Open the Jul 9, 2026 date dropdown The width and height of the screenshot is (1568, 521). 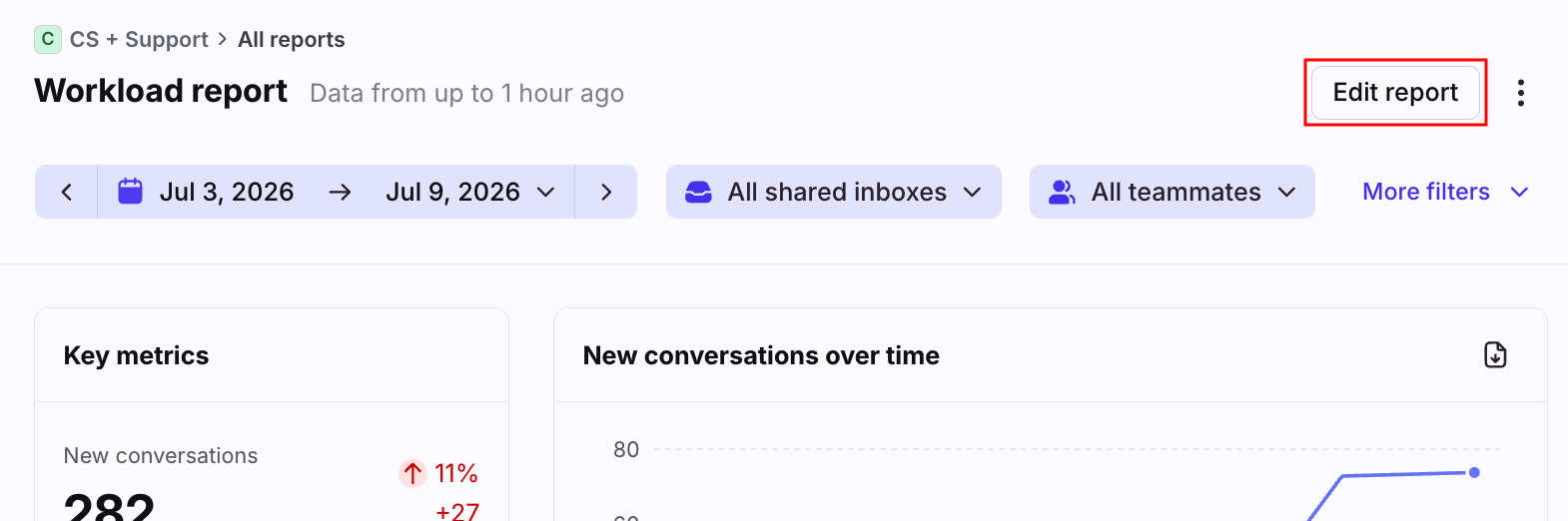(469, 192)
